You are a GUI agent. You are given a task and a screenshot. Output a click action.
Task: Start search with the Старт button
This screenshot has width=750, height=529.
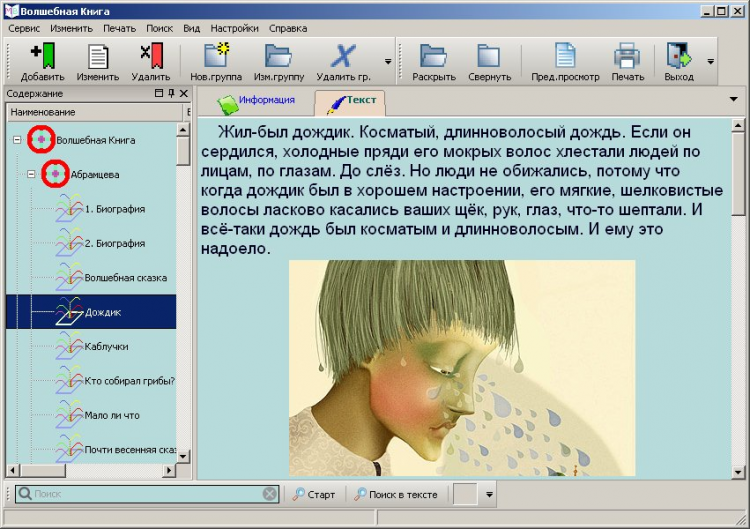click(x=314, y=495)
